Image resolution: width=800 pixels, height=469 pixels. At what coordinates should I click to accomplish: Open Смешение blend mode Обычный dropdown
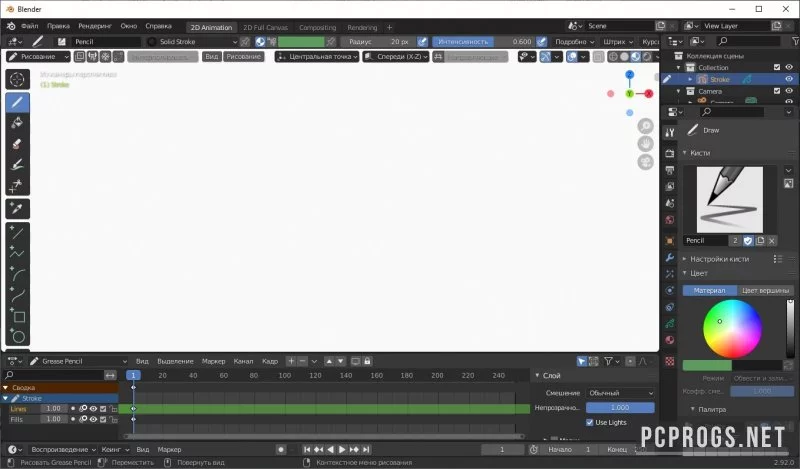click(620, 393)
